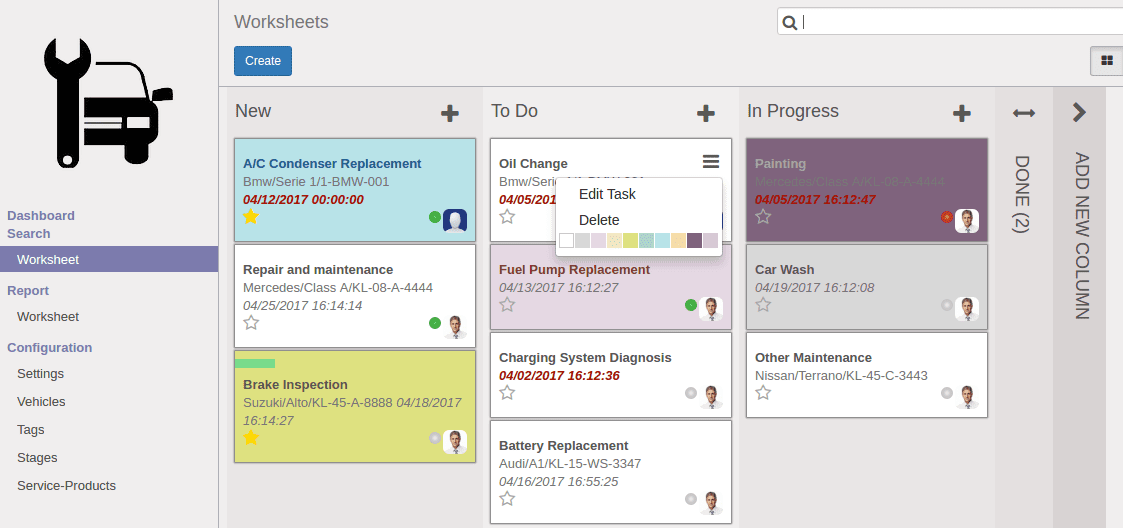Viewport: 1123px width, 528px height.
Task: Toggle favorite star on Car Wash card
Action: 763,304
